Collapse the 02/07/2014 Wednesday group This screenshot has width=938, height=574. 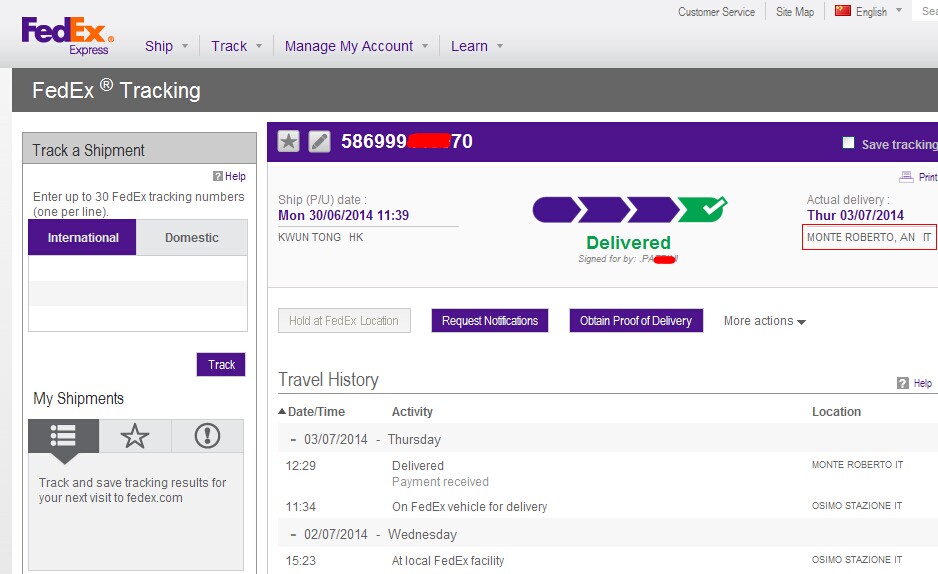point(293,535)
